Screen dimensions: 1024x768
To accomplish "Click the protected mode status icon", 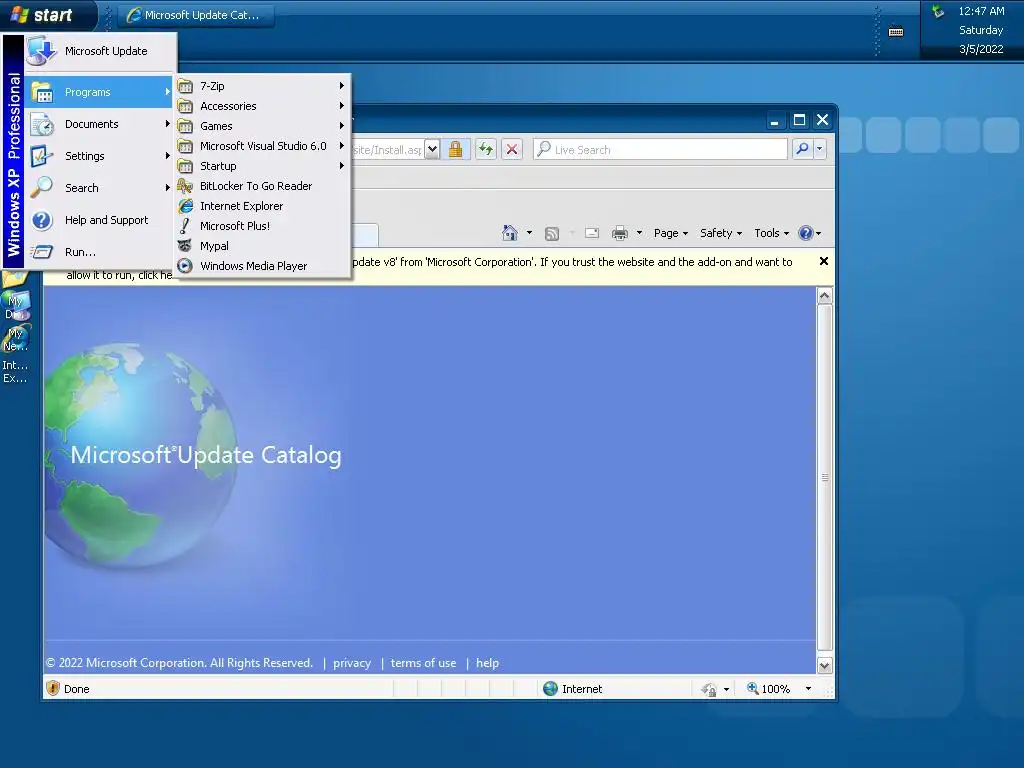I will [709, 689].
